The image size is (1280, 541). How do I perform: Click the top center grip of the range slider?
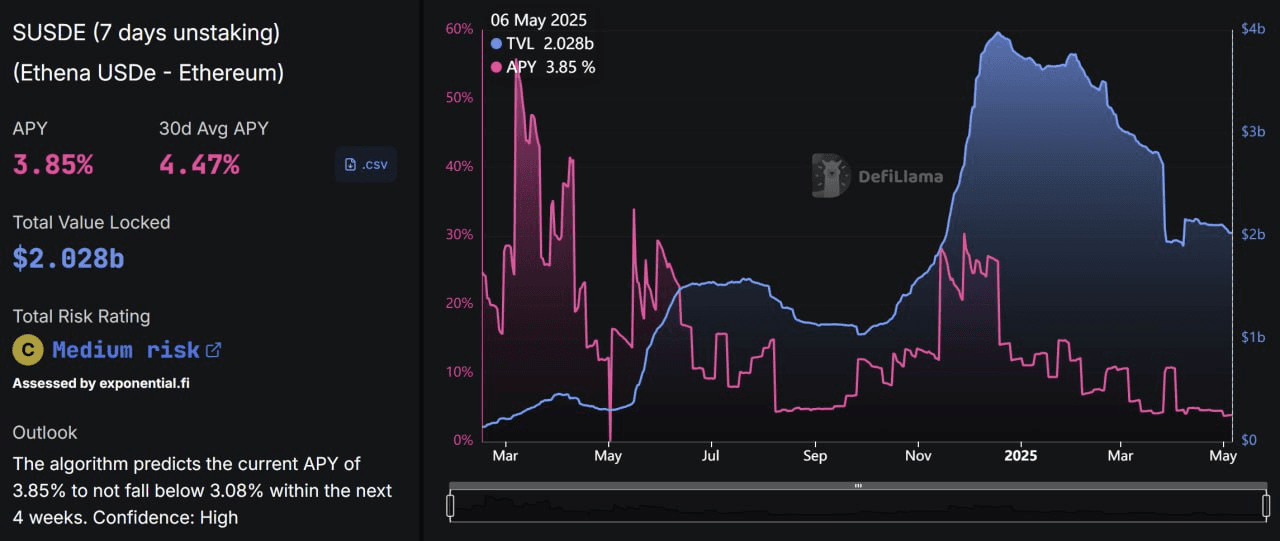pos(858,486)
